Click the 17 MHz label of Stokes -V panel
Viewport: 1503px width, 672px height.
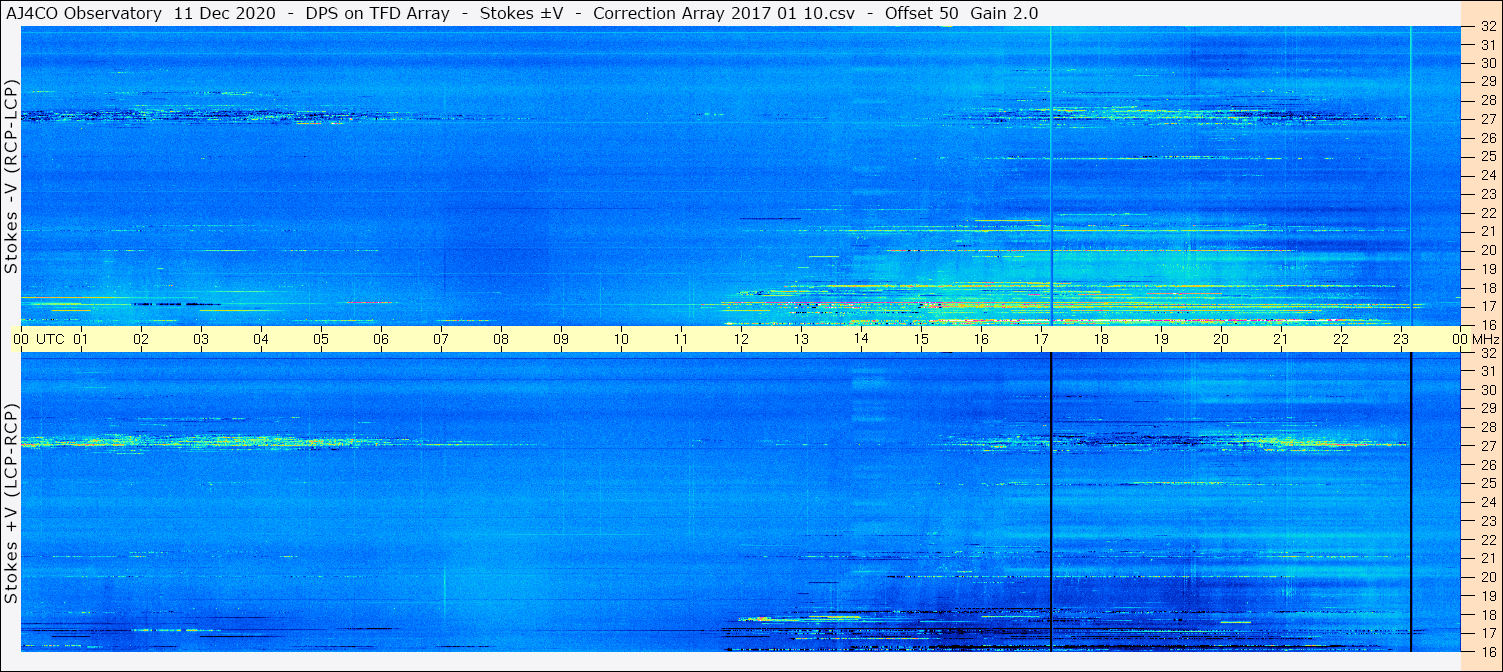1488,306
